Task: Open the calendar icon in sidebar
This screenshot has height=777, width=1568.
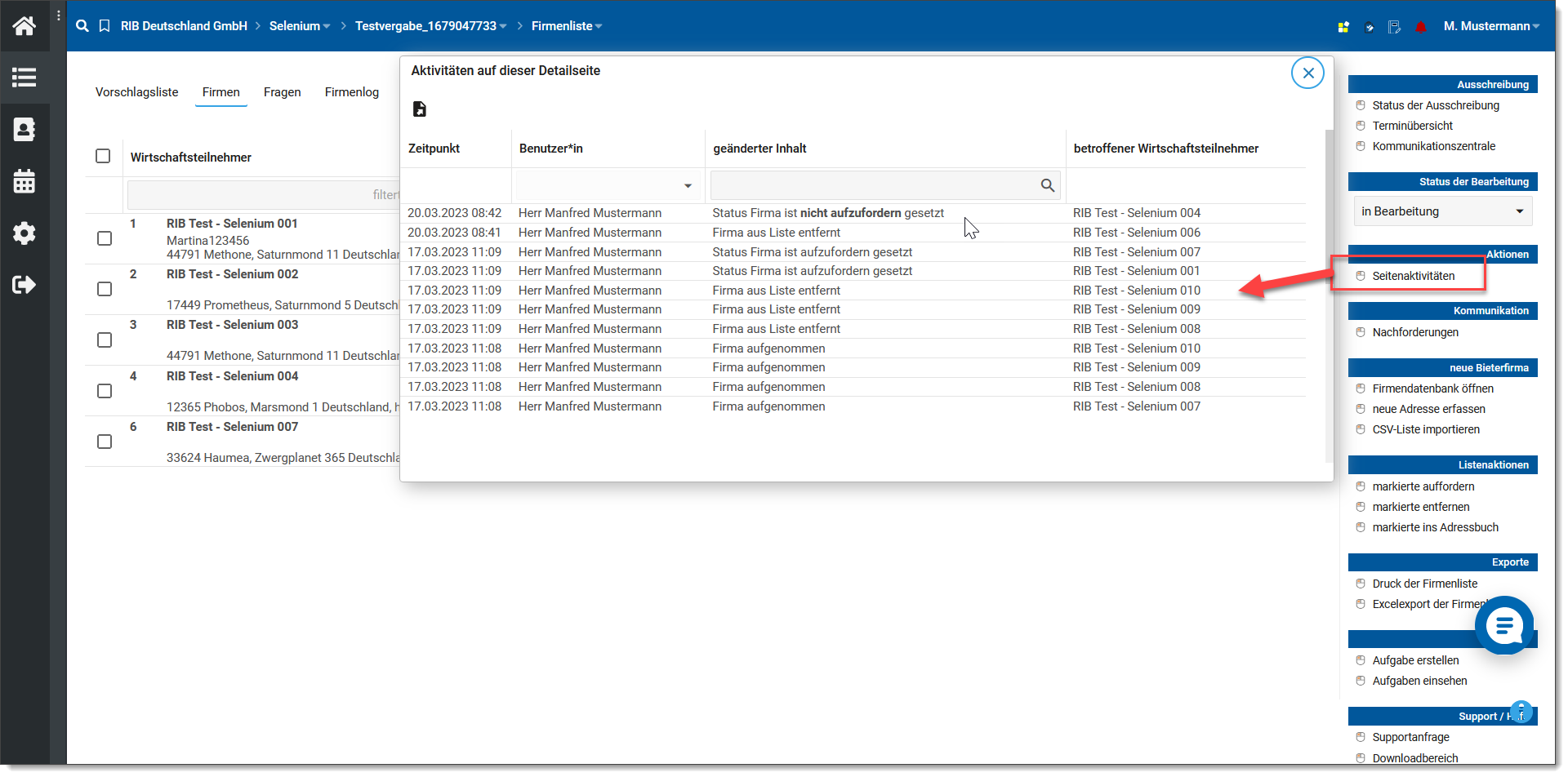Action: 24,181
